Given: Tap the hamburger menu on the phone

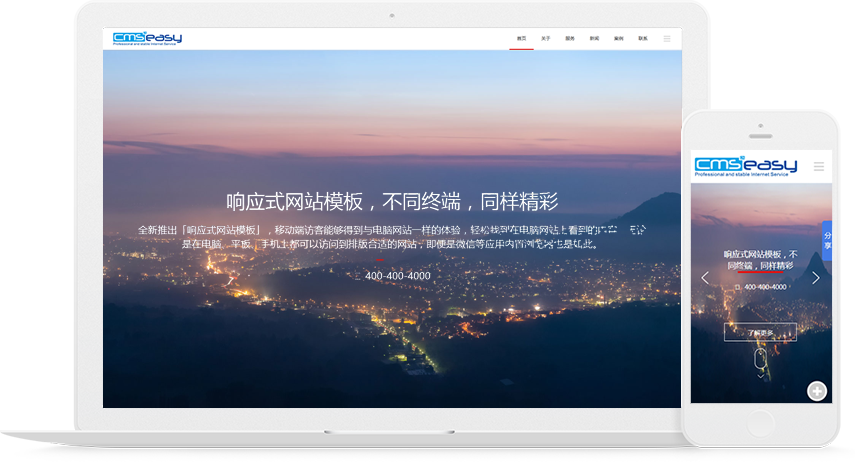Looking at the screenshot, I should click(818, 166).
